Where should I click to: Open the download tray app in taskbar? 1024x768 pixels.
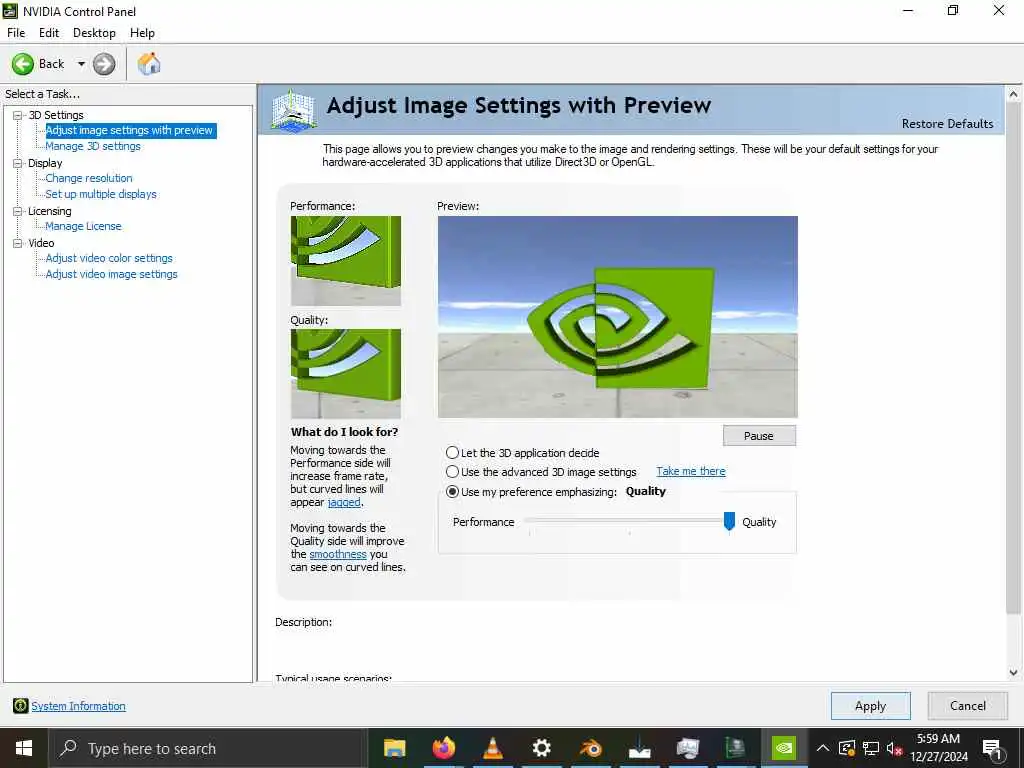(639, 749)
